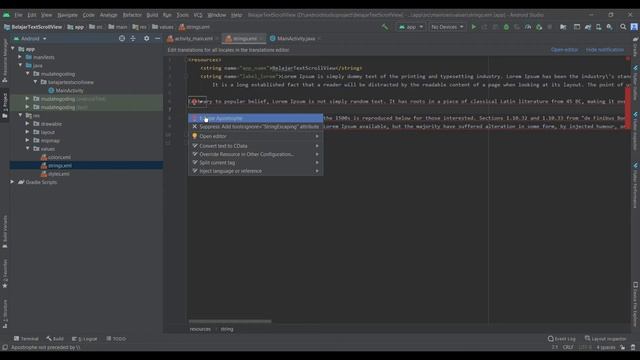The height and width of the screenshot is (360, 640).
Task: Click the Hide notification link
Action: (605, 50)
